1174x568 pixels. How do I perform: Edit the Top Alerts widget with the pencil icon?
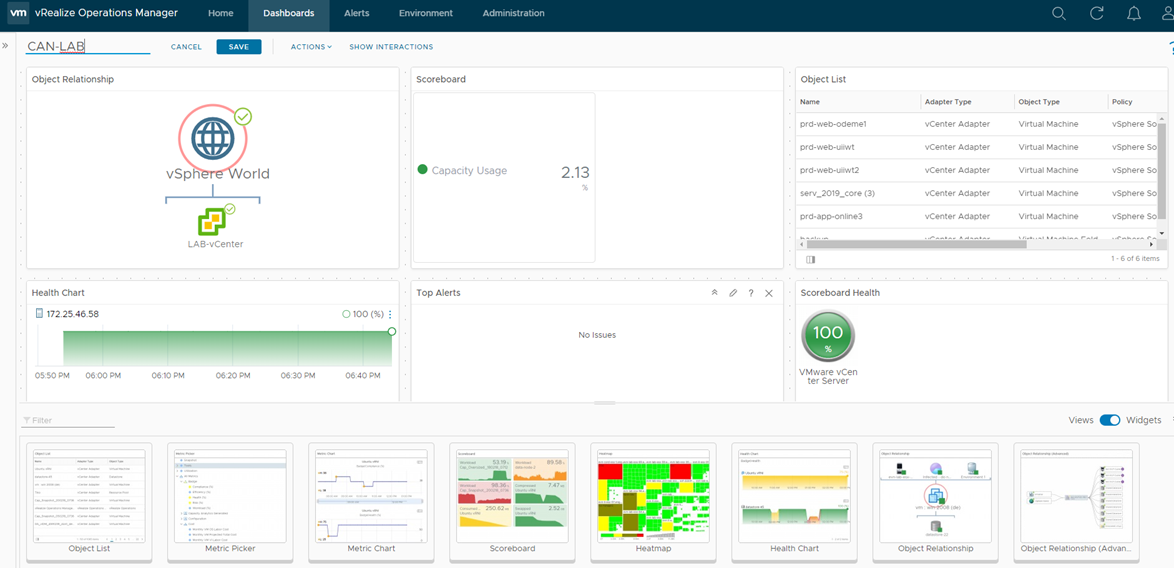(733, 293)
